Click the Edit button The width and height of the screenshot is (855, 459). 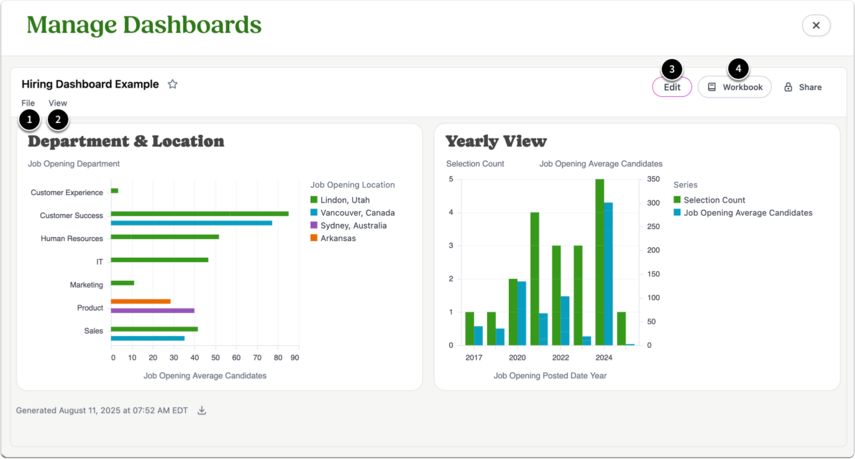point(672,87)
